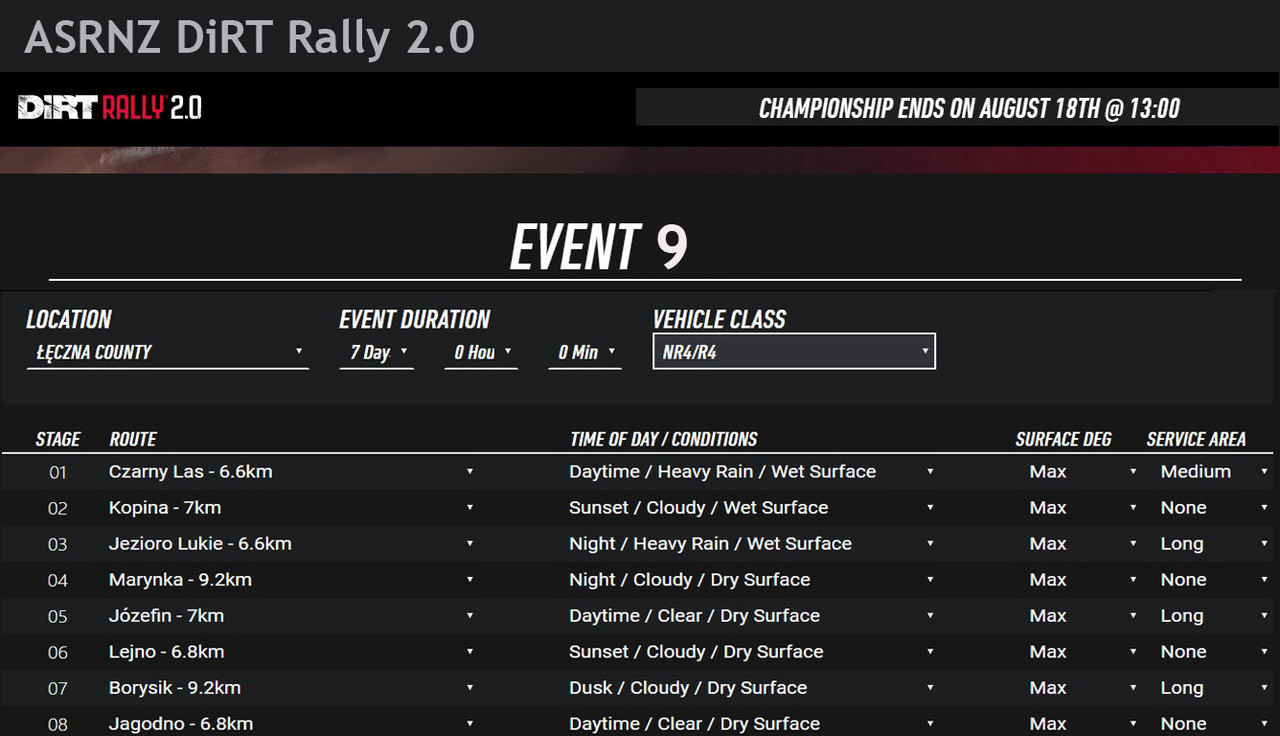Open Sunset / Cloudy / Wet Surface conditions dropdown
Viewport: 1280px width, 736px height.
tap(752, 508)
